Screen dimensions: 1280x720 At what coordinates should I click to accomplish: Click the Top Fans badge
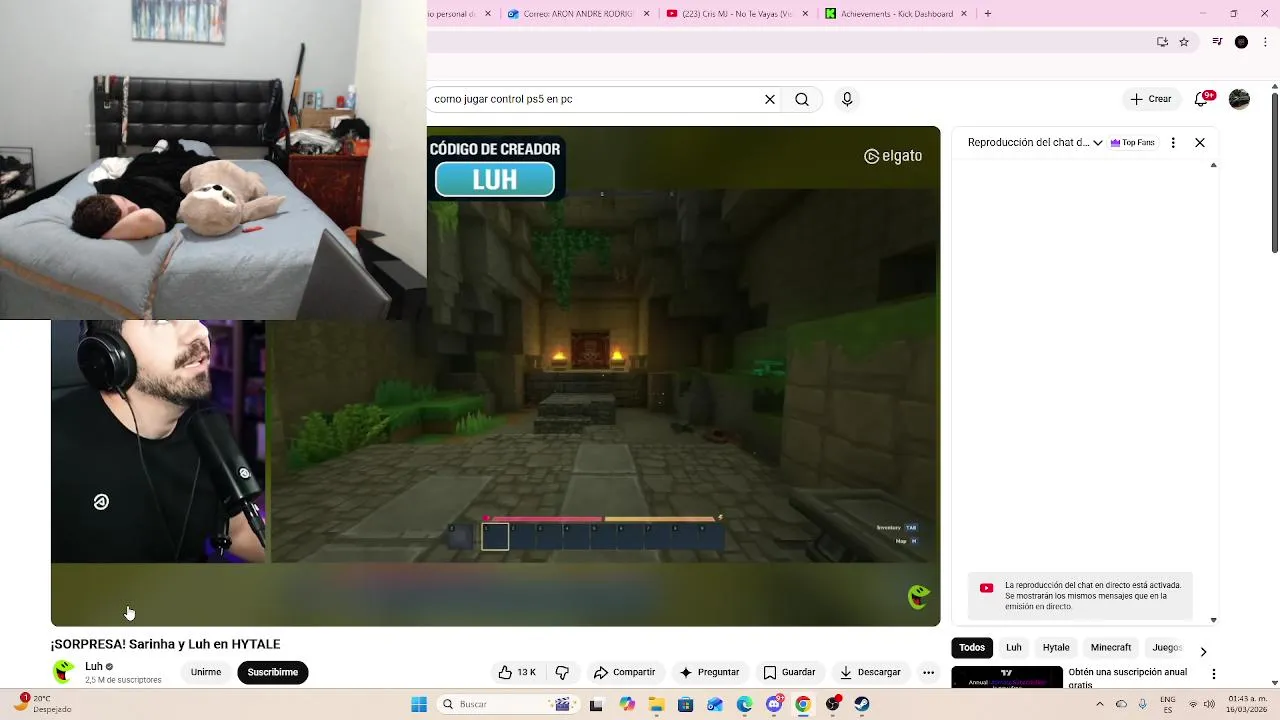tap(1132, 143)
